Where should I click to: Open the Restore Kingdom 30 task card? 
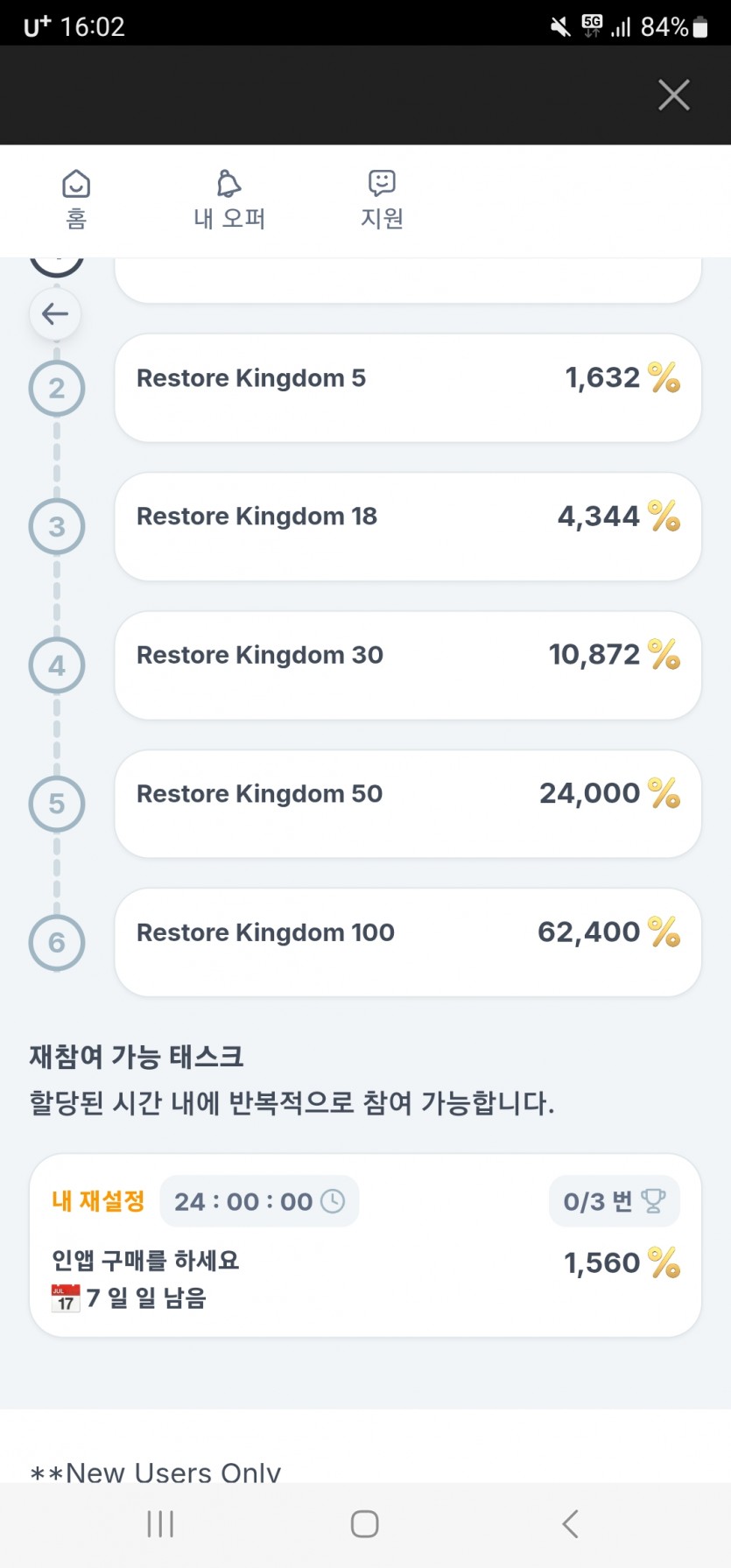408,665
